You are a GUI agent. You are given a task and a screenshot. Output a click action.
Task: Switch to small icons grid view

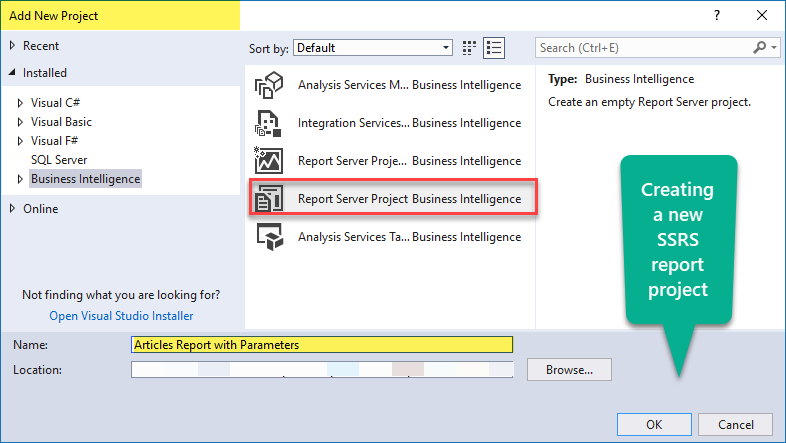pyautogui.click(x=469, y=48)
